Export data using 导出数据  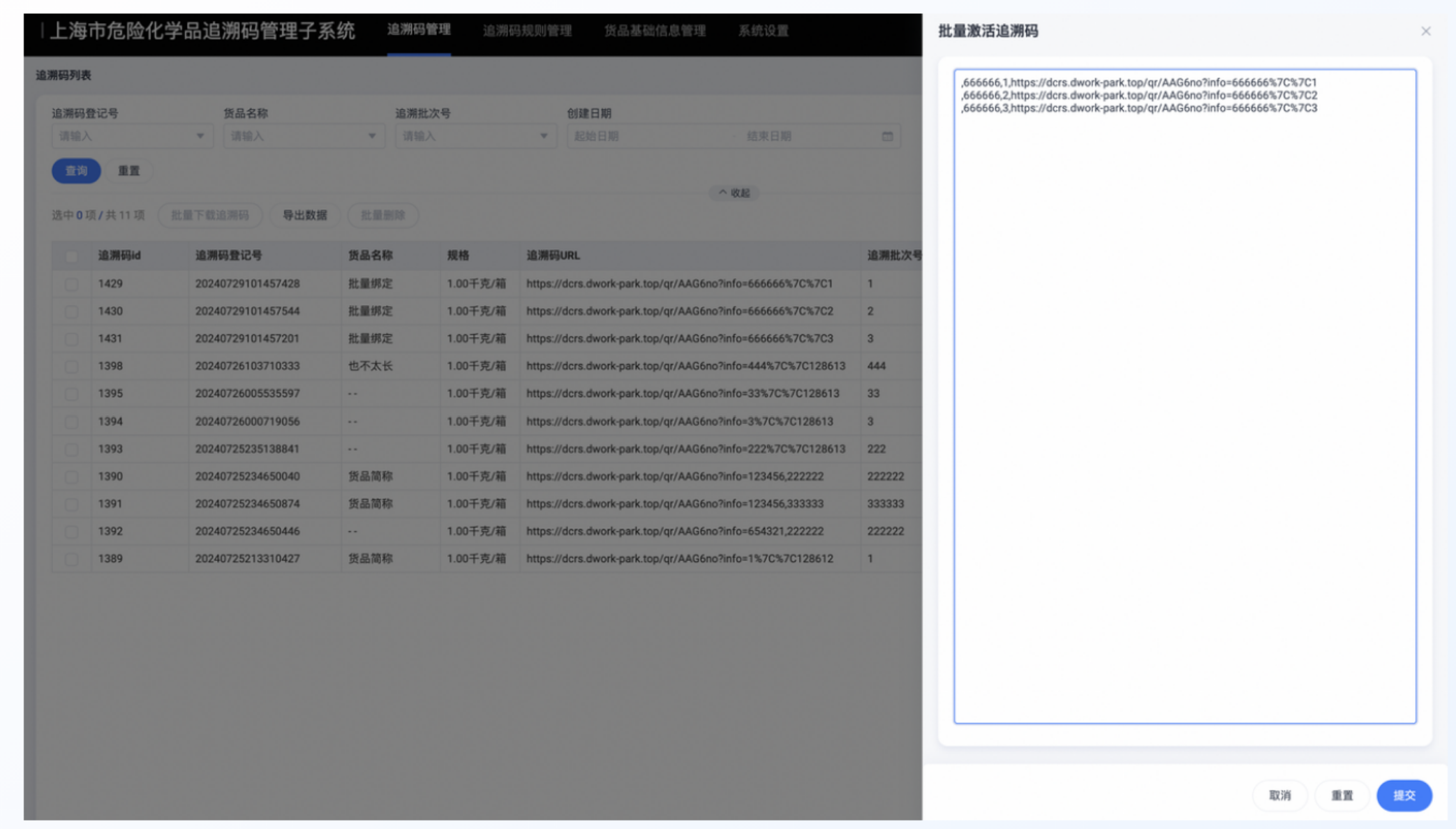click(x=304, y=215)
